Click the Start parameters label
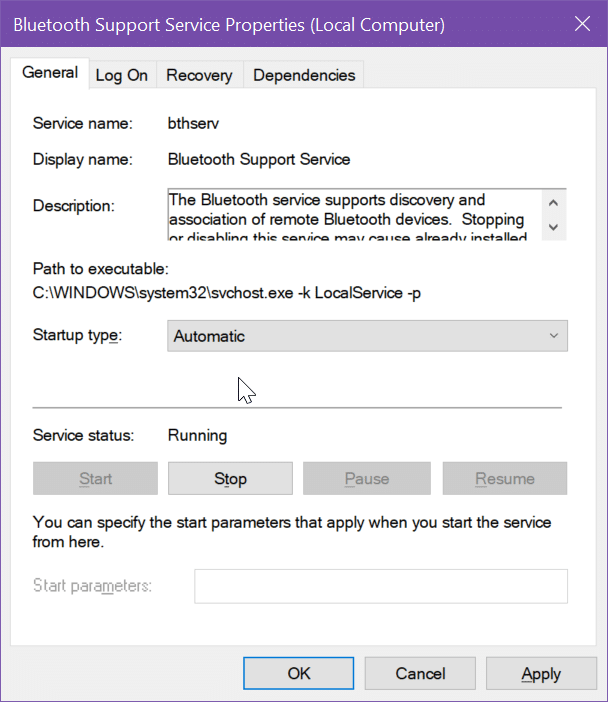The height and width of the screenshot is (702, 608). point(92,586)
